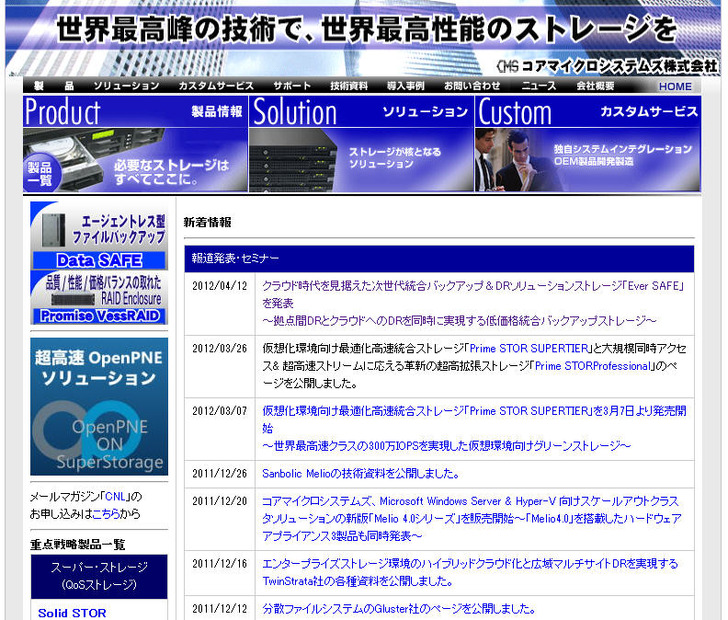
Task: Click the こちら subscription link
Action: [x=105, y=514]
